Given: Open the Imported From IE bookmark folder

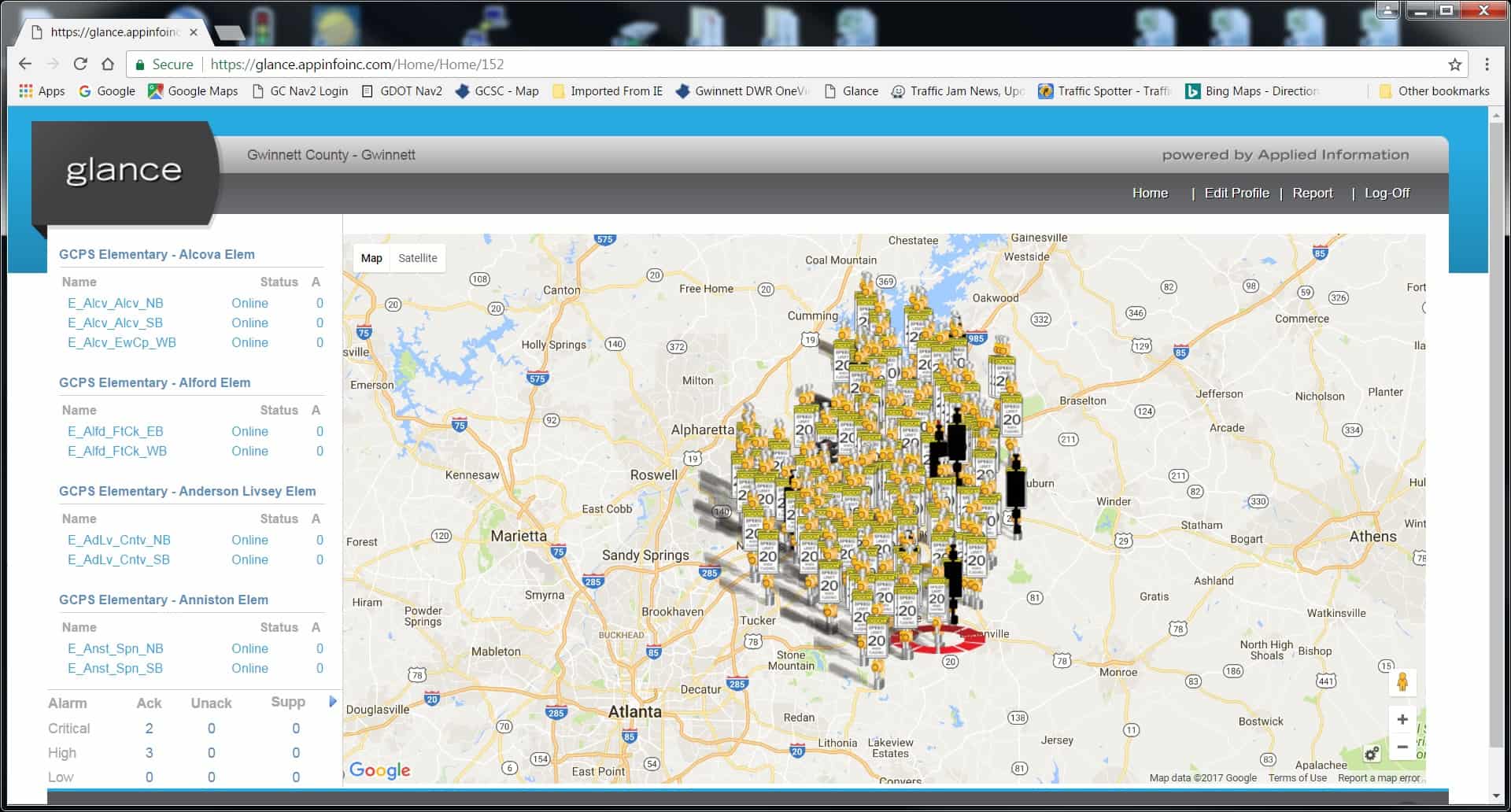Looking at the screenshot, I should coord(608,91).
